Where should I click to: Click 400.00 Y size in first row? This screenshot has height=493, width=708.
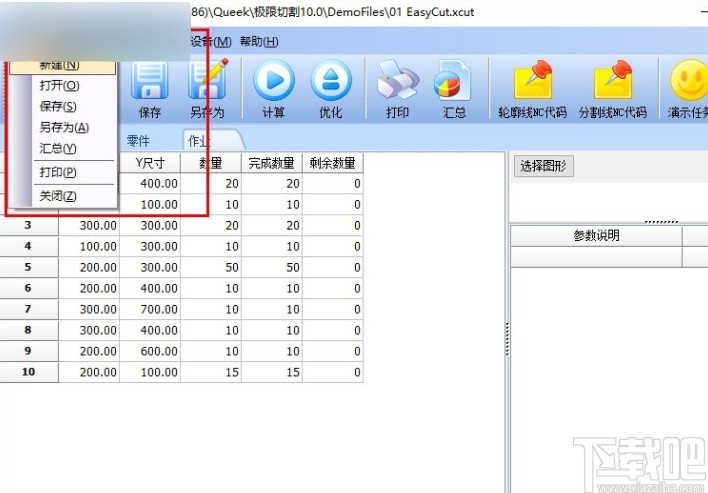pyautogui.click(x=150, y=184)
